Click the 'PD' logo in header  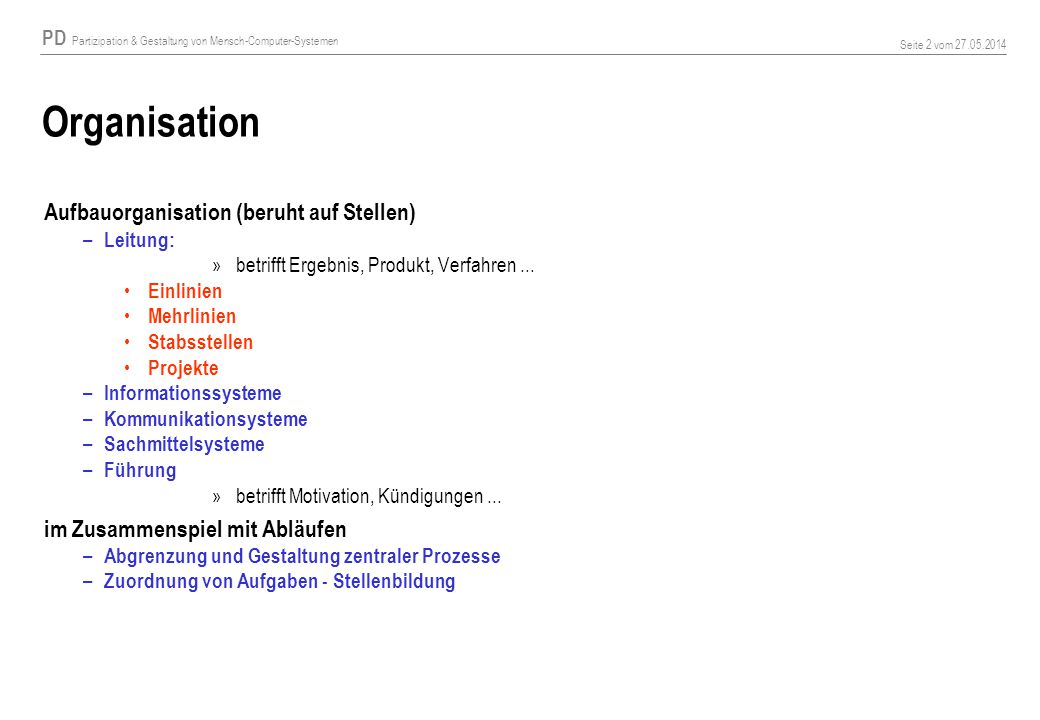click(54, 38)
